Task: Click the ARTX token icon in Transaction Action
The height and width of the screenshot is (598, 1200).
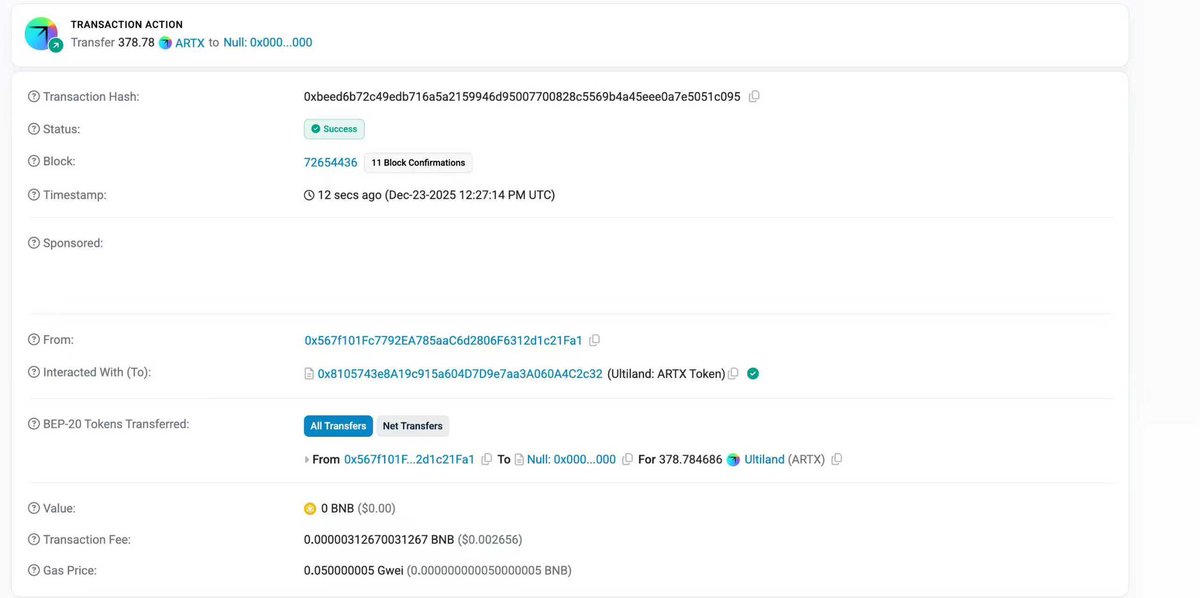Action: 165,43
